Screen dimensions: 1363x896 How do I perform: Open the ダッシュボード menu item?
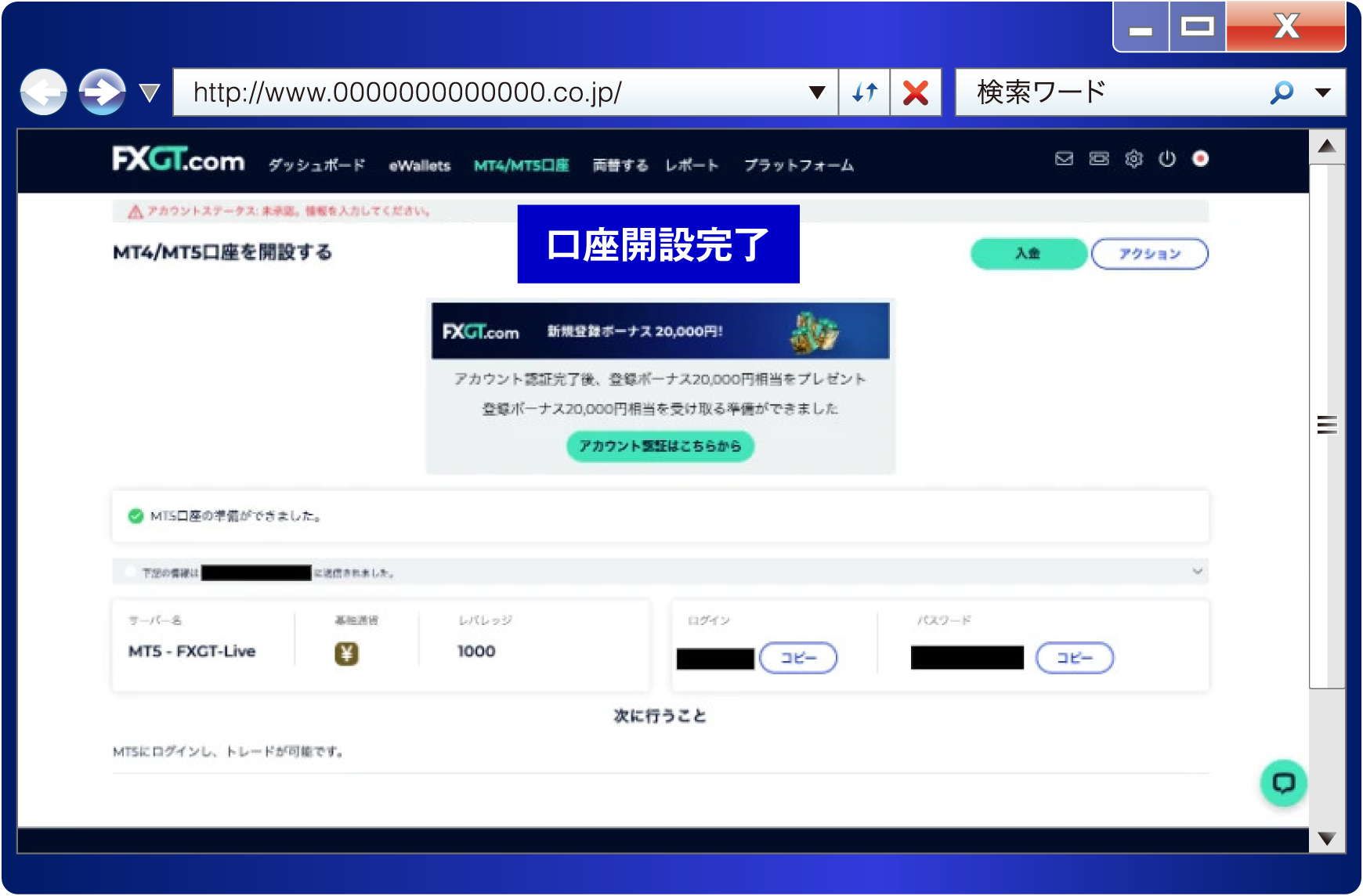click(x=316, y=165)
